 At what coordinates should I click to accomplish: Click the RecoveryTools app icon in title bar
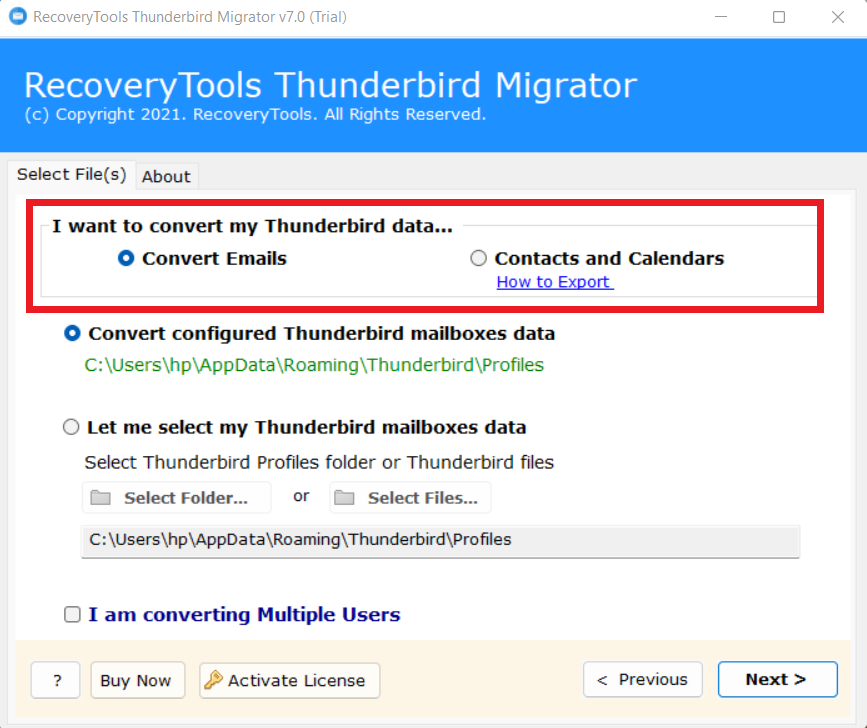[18, 16]
